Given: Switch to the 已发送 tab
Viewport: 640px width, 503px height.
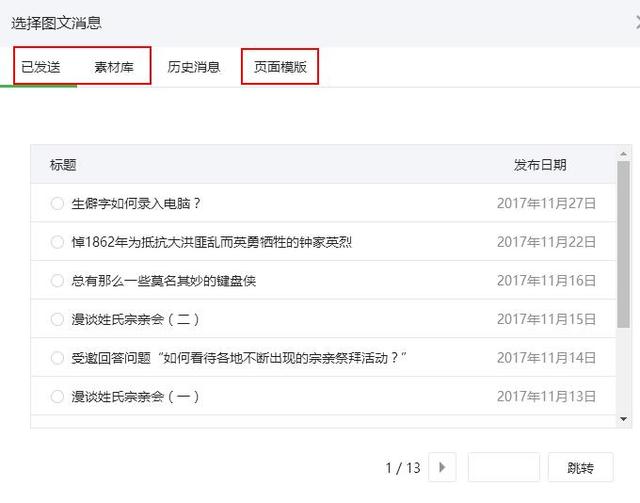Looking at the screenshot, I should click(x=41, y=67).
